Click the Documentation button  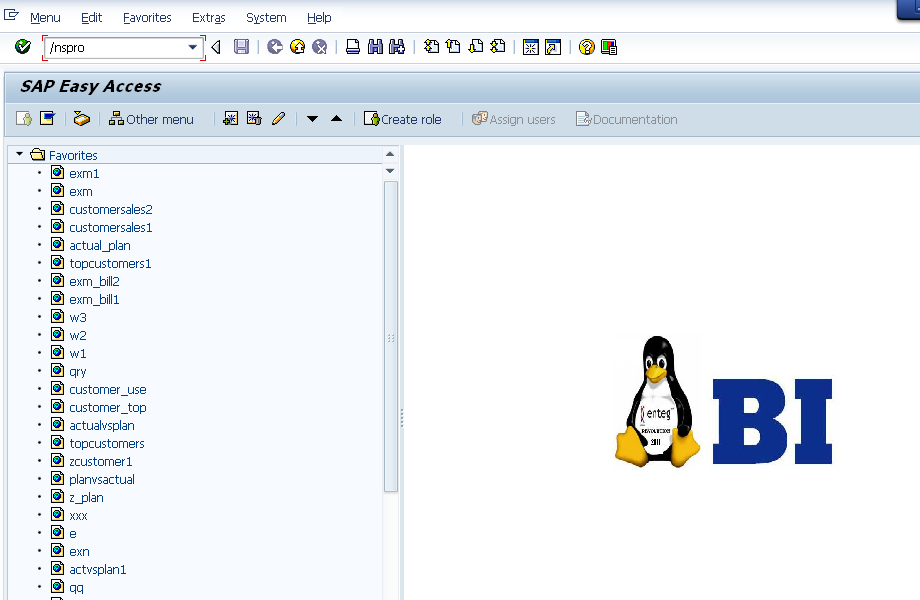(x=626, y=119)
